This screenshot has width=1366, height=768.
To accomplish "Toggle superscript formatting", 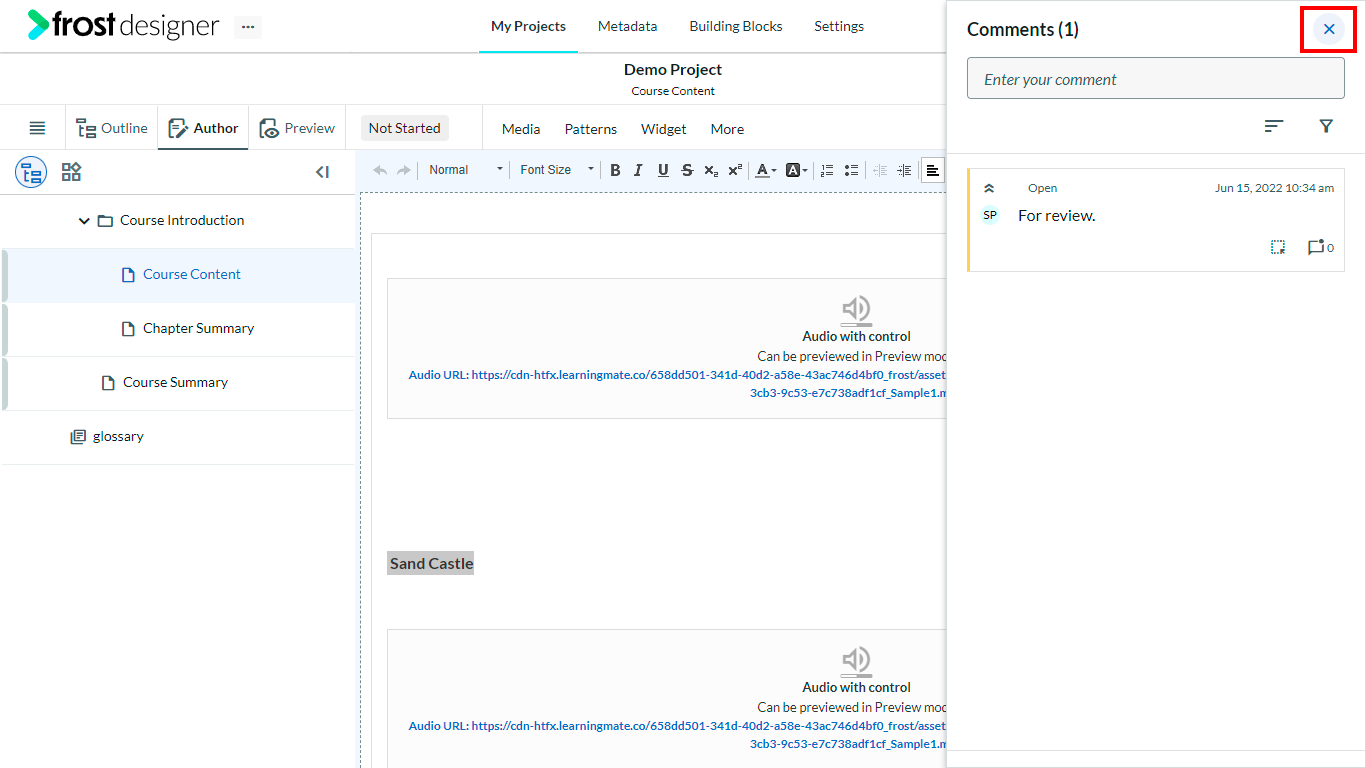I will coord(735,170).
